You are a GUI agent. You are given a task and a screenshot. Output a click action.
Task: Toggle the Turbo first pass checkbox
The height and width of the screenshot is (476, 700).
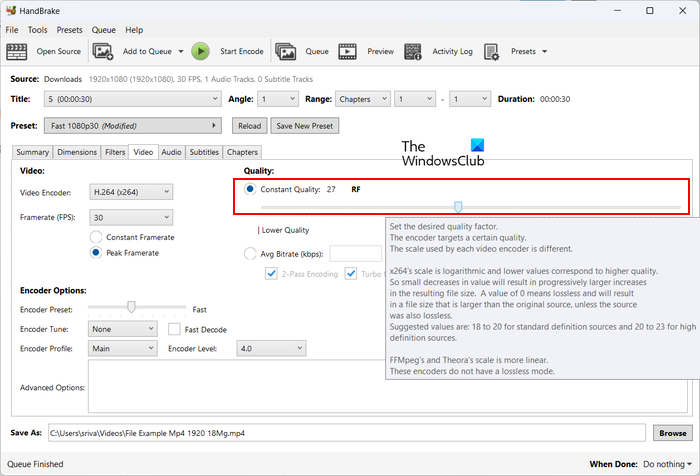pos(351,273)
